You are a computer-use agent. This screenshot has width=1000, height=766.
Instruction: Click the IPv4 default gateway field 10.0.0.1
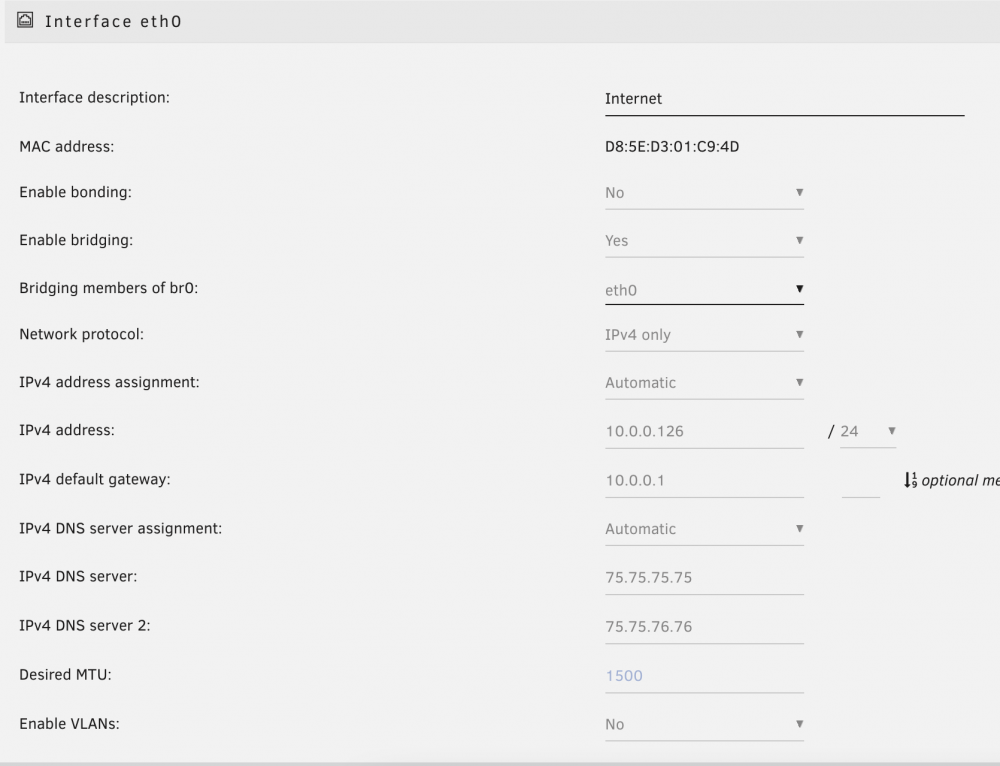[704, 481]
